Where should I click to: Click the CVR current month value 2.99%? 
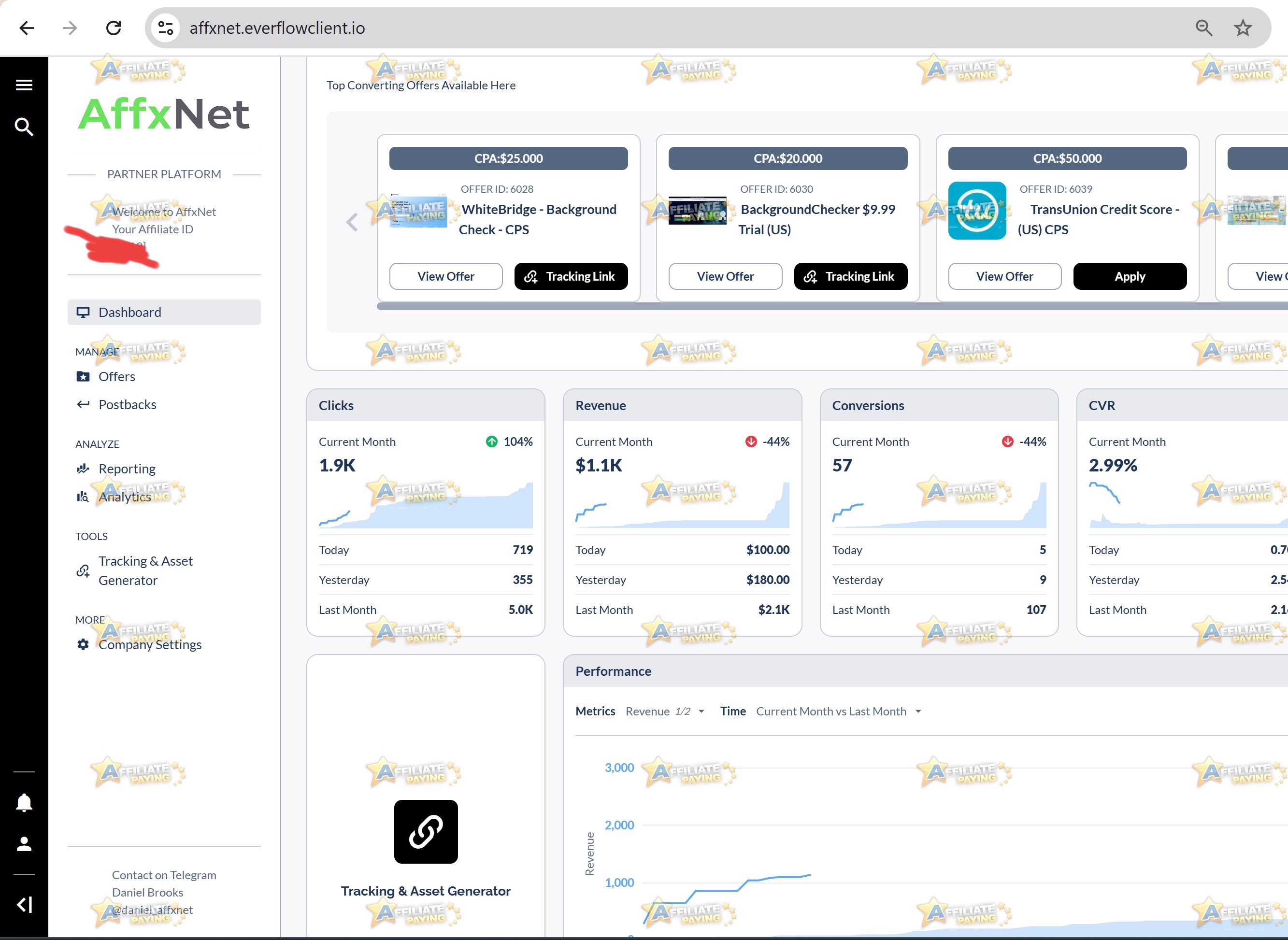click(1113, 466)
